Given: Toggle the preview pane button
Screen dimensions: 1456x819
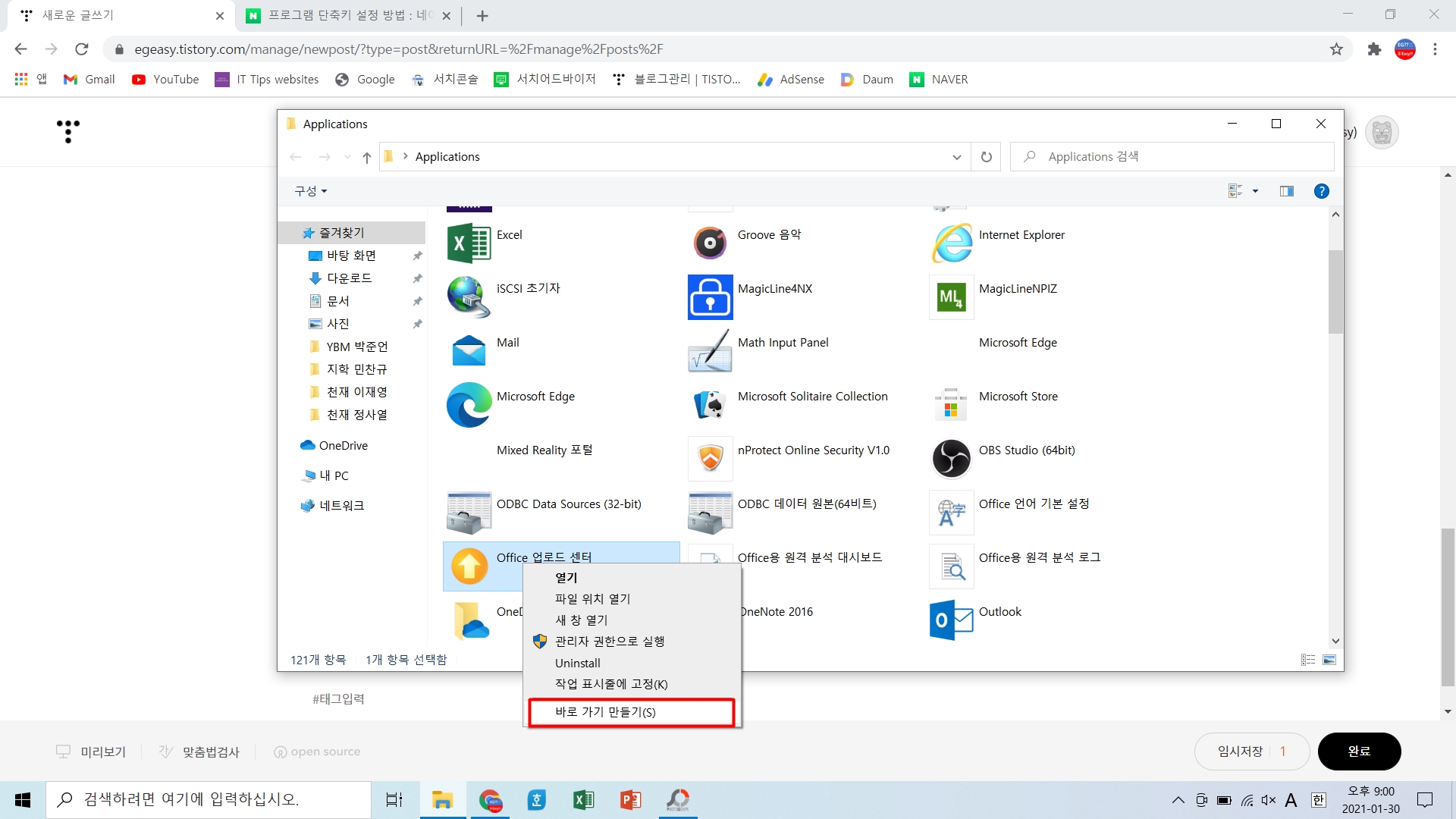Looking at the screenshot, I should tap(1287, 191).
